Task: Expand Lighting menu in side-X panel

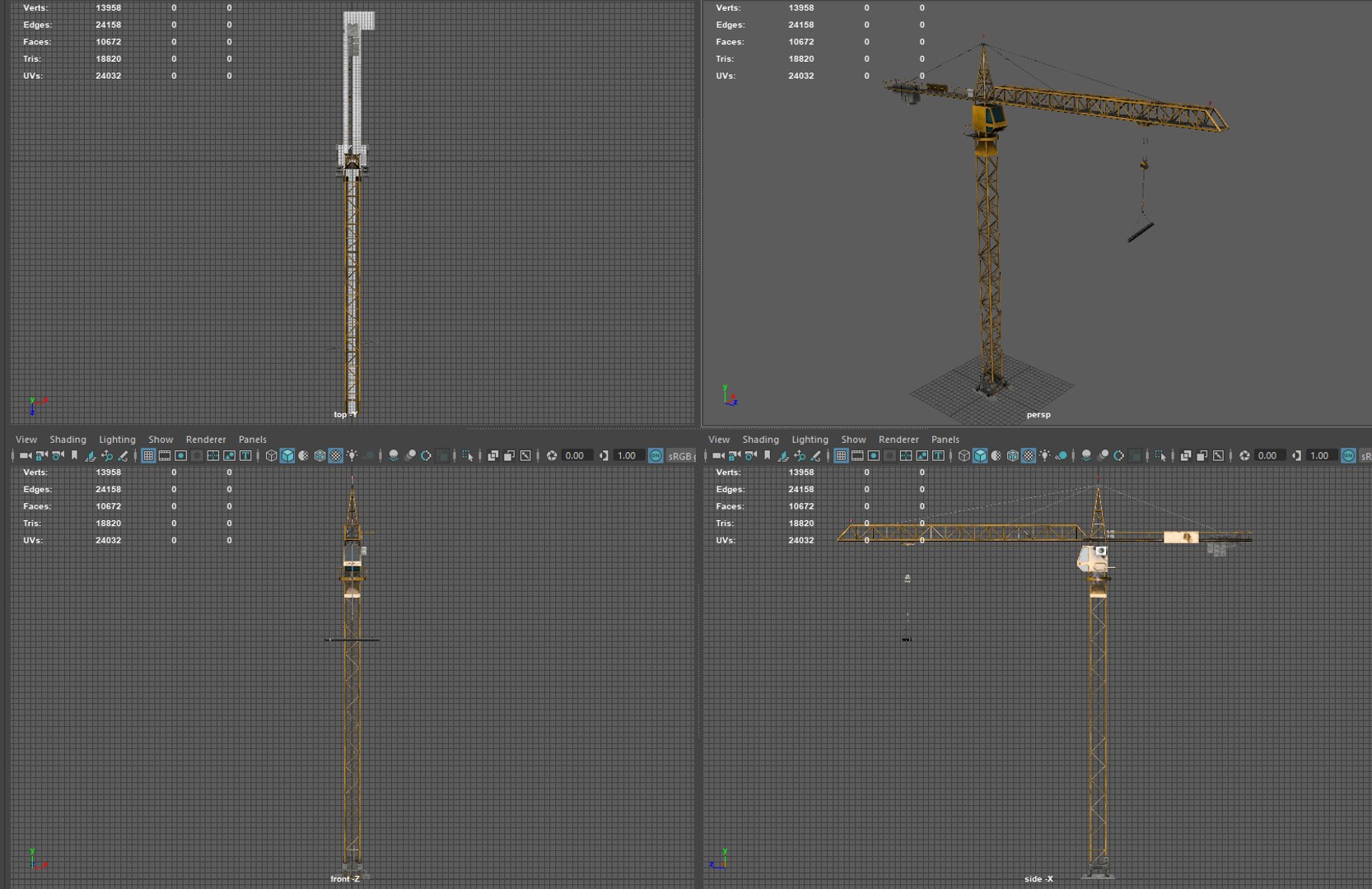Action: tap(810, 440)
